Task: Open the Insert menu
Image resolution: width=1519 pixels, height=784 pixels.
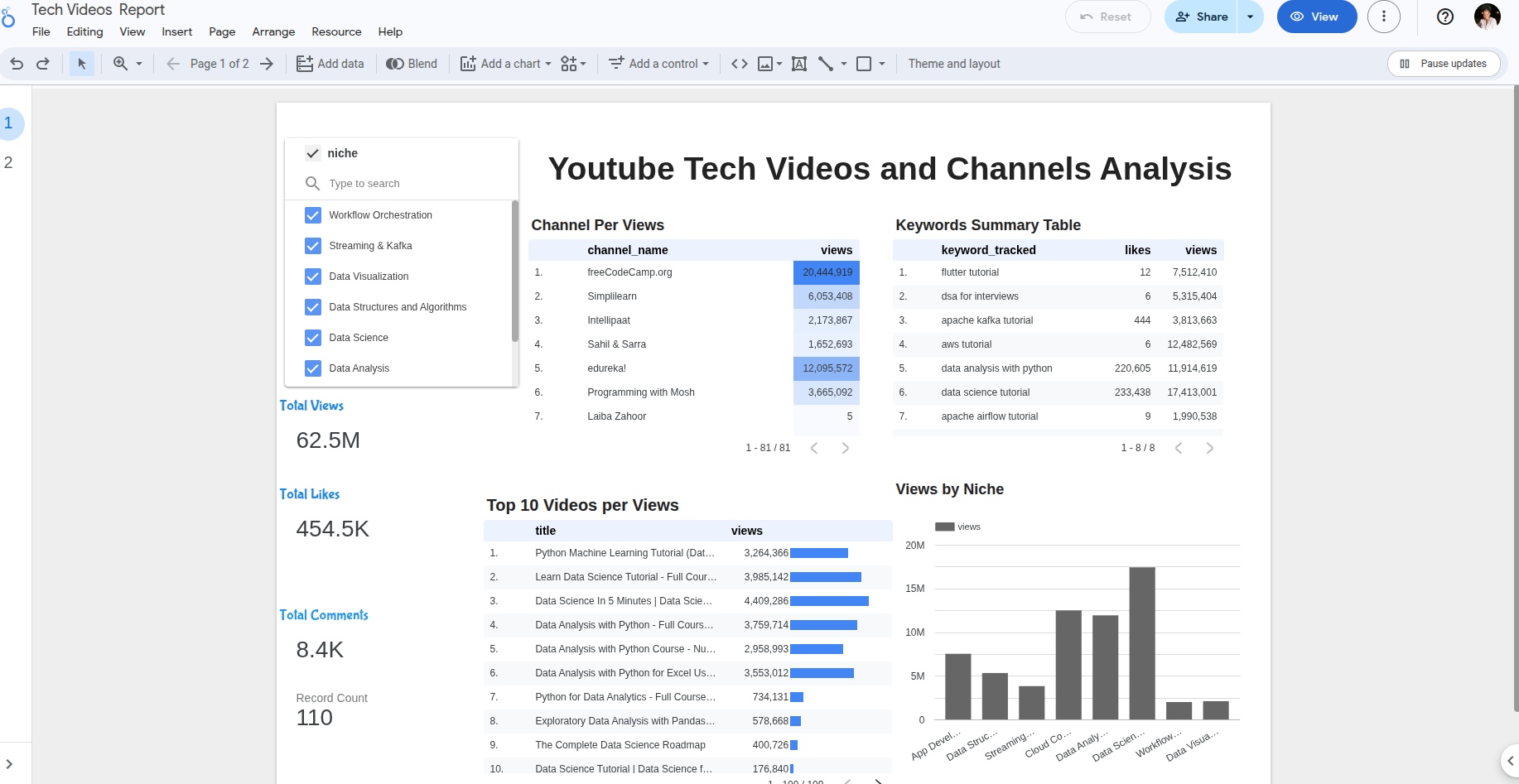Action: coord(177,31)
